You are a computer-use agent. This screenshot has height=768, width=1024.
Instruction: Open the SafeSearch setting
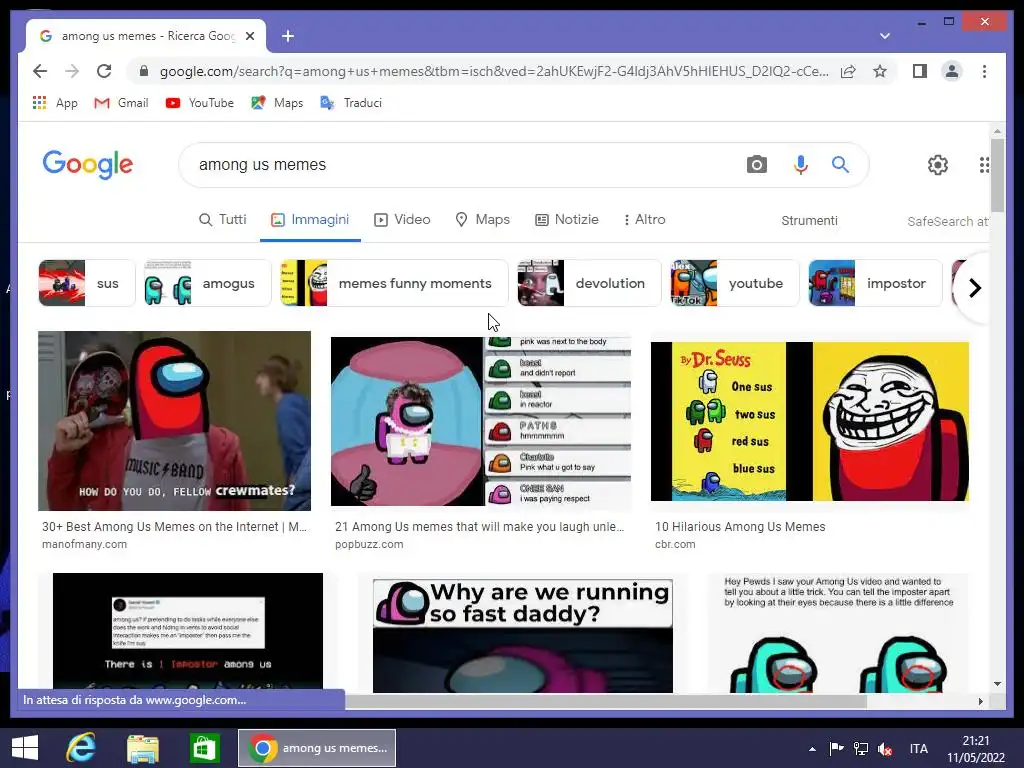[948, 221]
